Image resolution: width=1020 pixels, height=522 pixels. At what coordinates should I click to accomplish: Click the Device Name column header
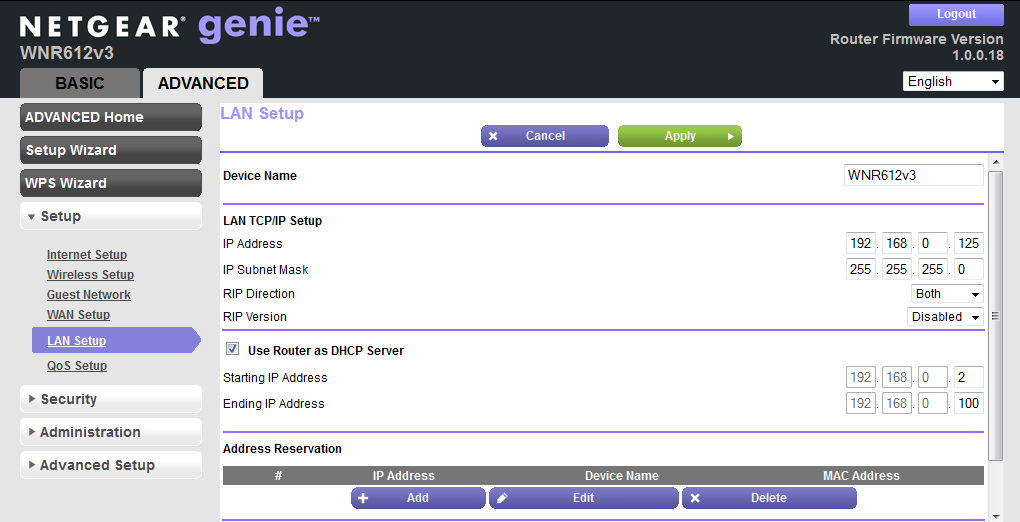(622, 476)
